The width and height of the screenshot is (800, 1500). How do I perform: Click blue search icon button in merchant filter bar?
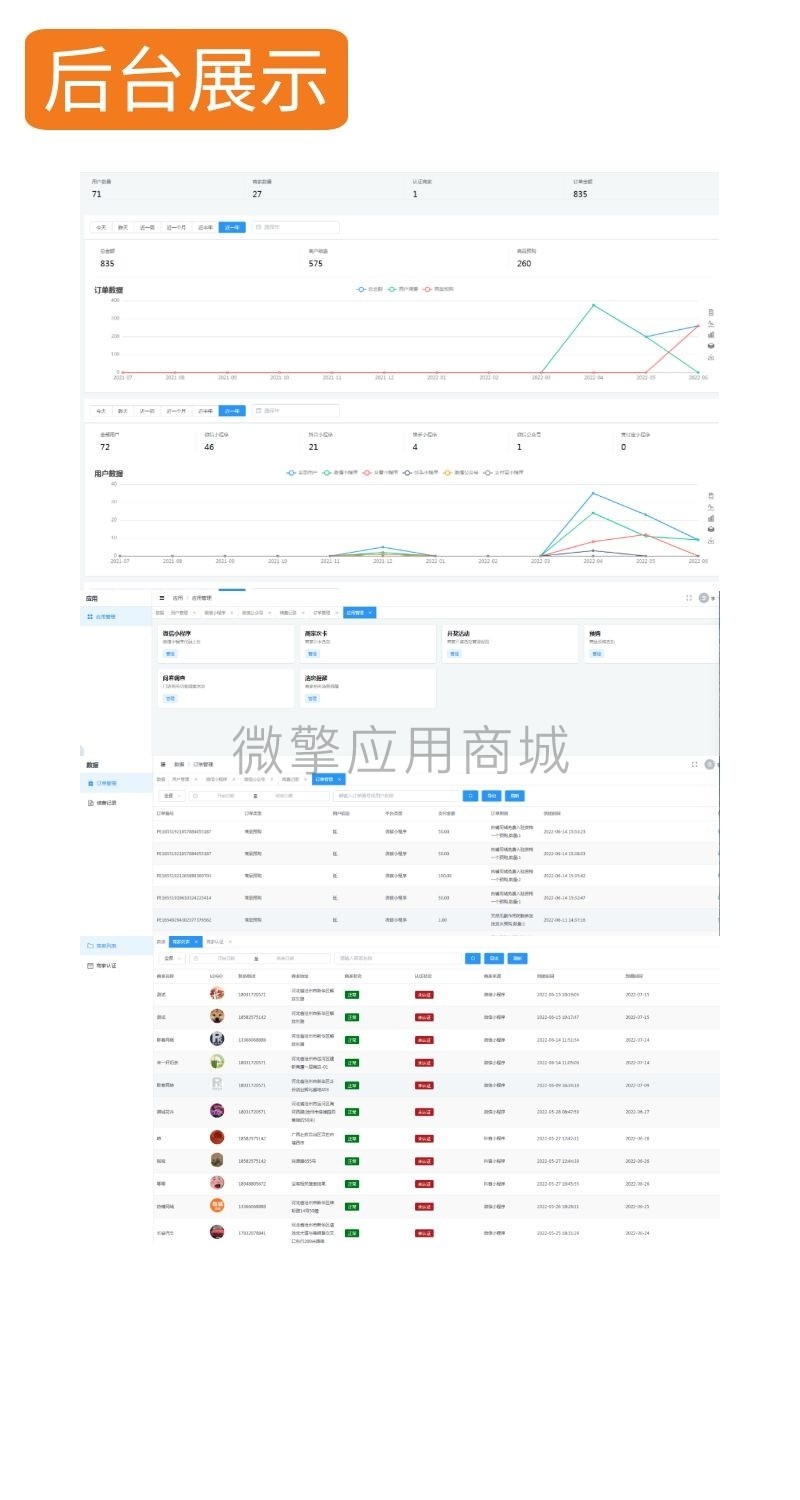click(x=473, y=958)
